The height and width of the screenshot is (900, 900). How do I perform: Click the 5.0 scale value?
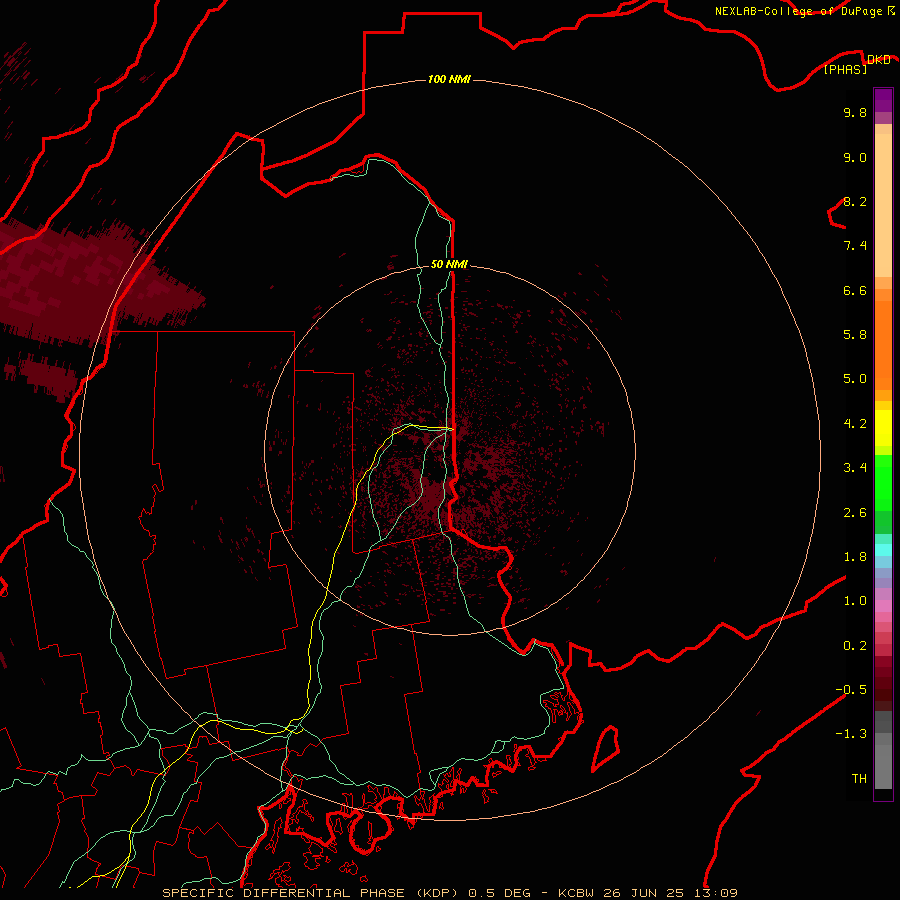pyautogui.click(x=855, y=379)
